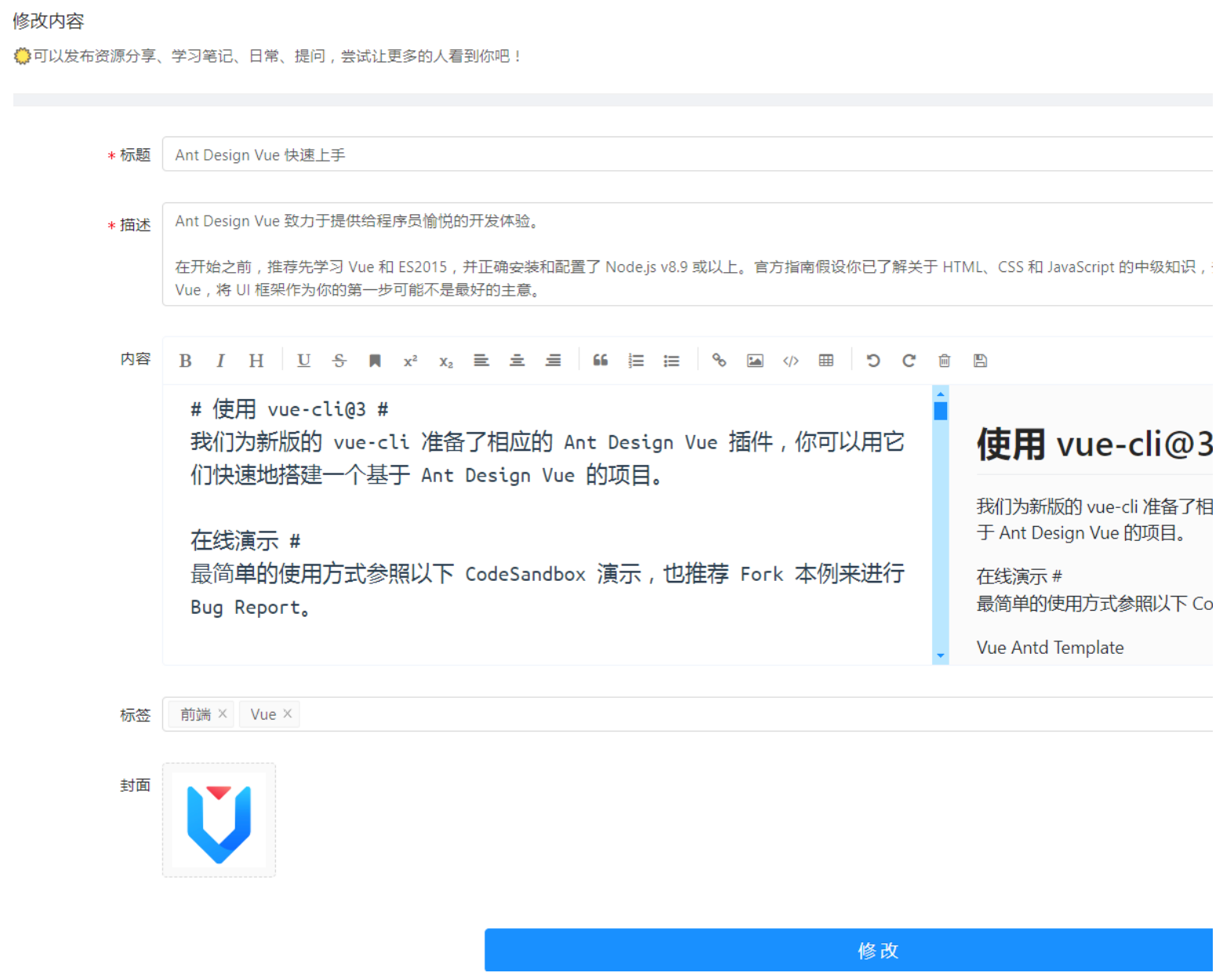Align text left
This screenshot has height=980, width=1223.
pyautogui.click(x=481, y=361)
